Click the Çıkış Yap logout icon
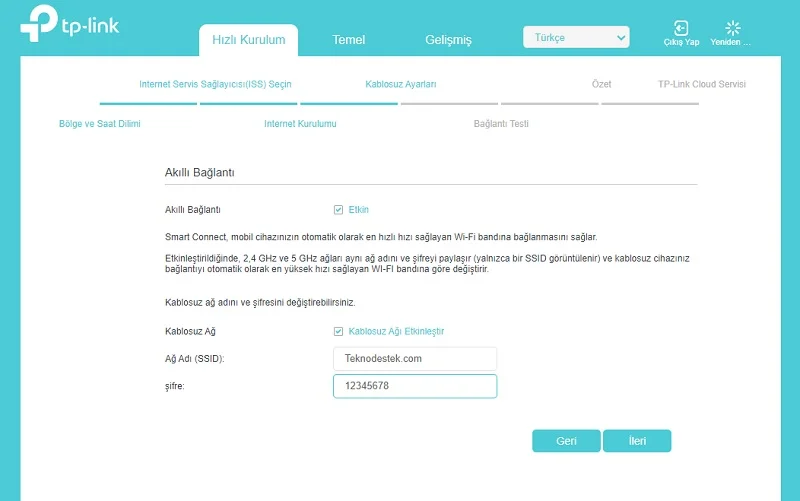This screenshot has width=800, height=501. [681, 29]
